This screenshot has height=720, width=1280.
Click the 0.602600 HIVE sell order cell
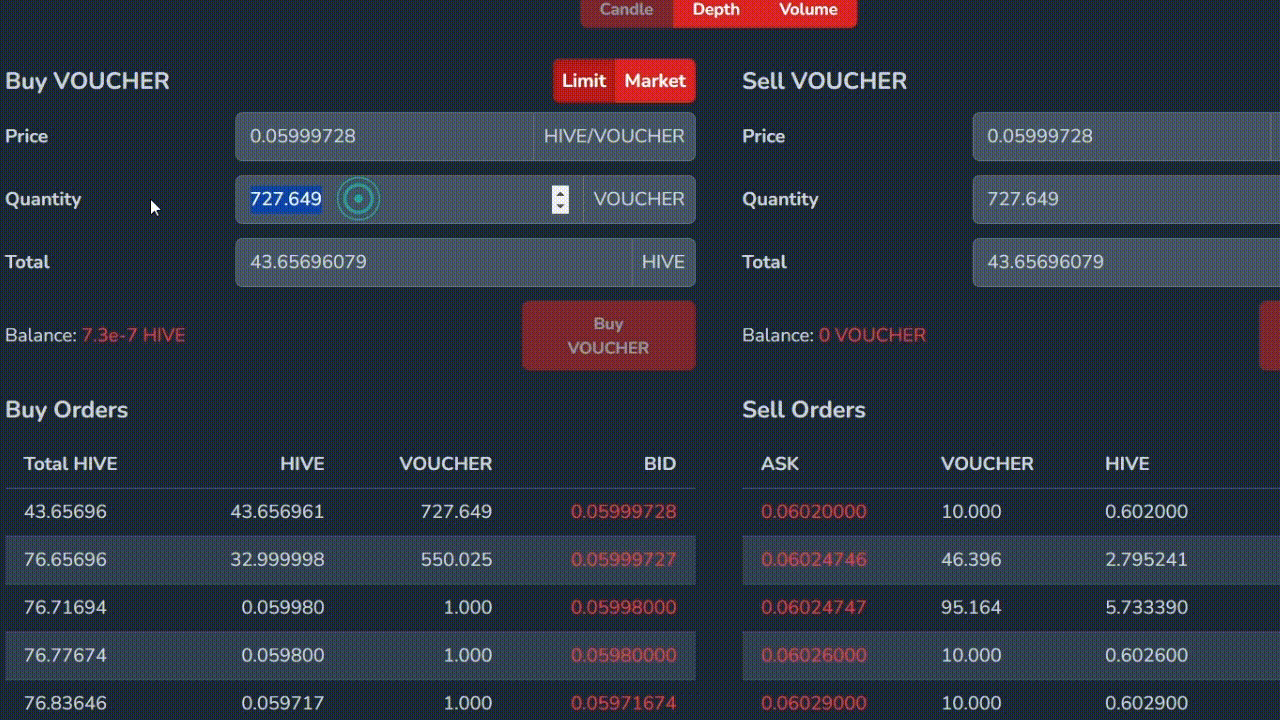pos(1146,656)
